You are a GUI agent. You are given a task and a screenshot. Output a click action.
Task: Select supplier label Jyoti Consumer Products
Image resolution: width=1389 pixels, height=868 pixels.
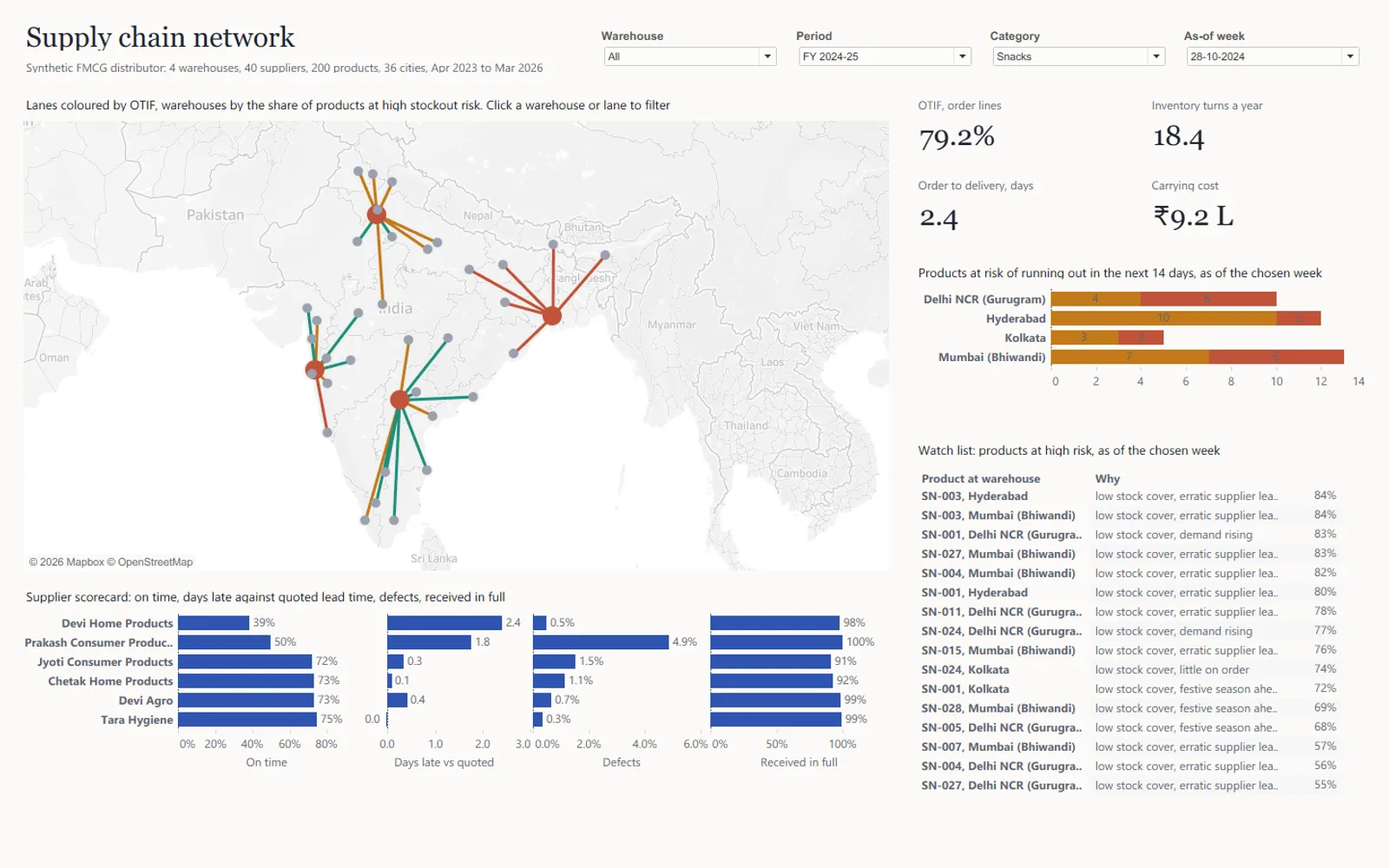pyautogui.click(x=105, y=661)
